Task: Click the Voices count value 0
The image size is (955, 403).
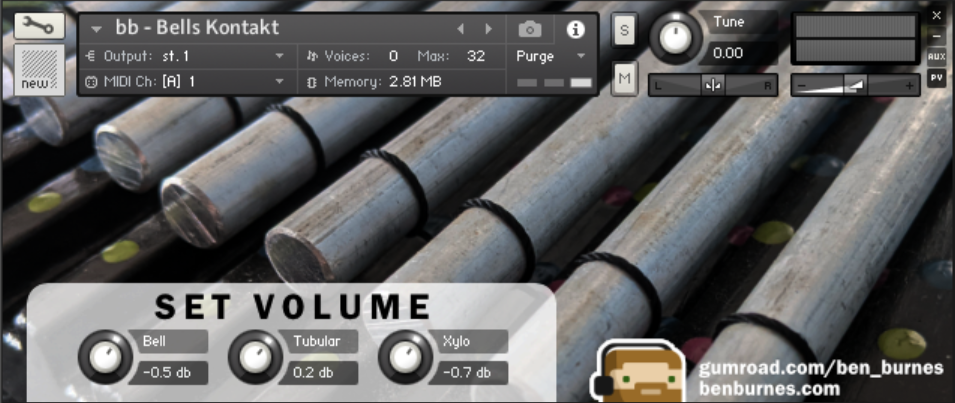Action: 393,56
